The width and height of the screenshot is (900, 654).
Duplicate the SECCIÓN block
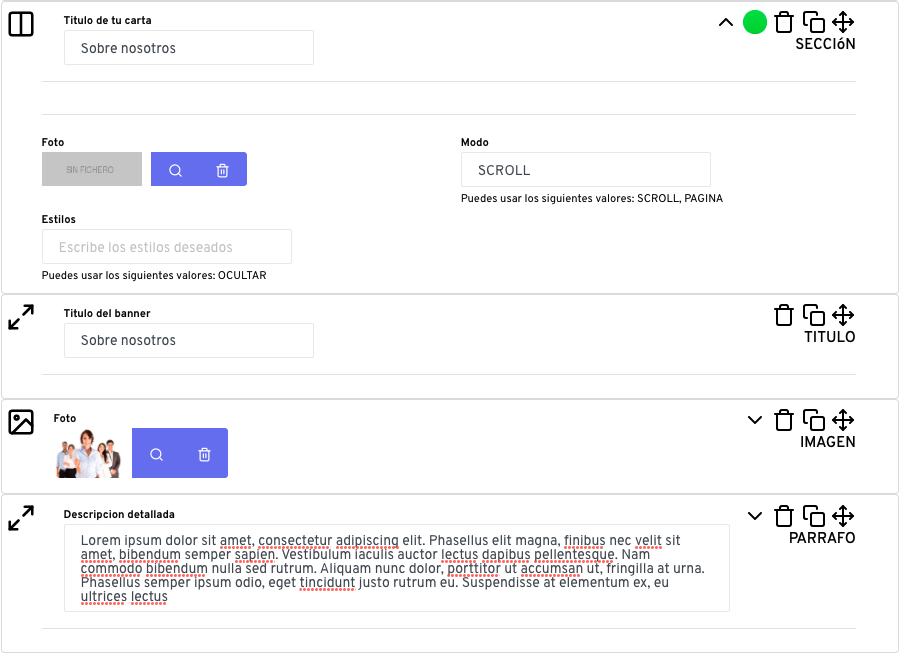(x=813, y=22)
